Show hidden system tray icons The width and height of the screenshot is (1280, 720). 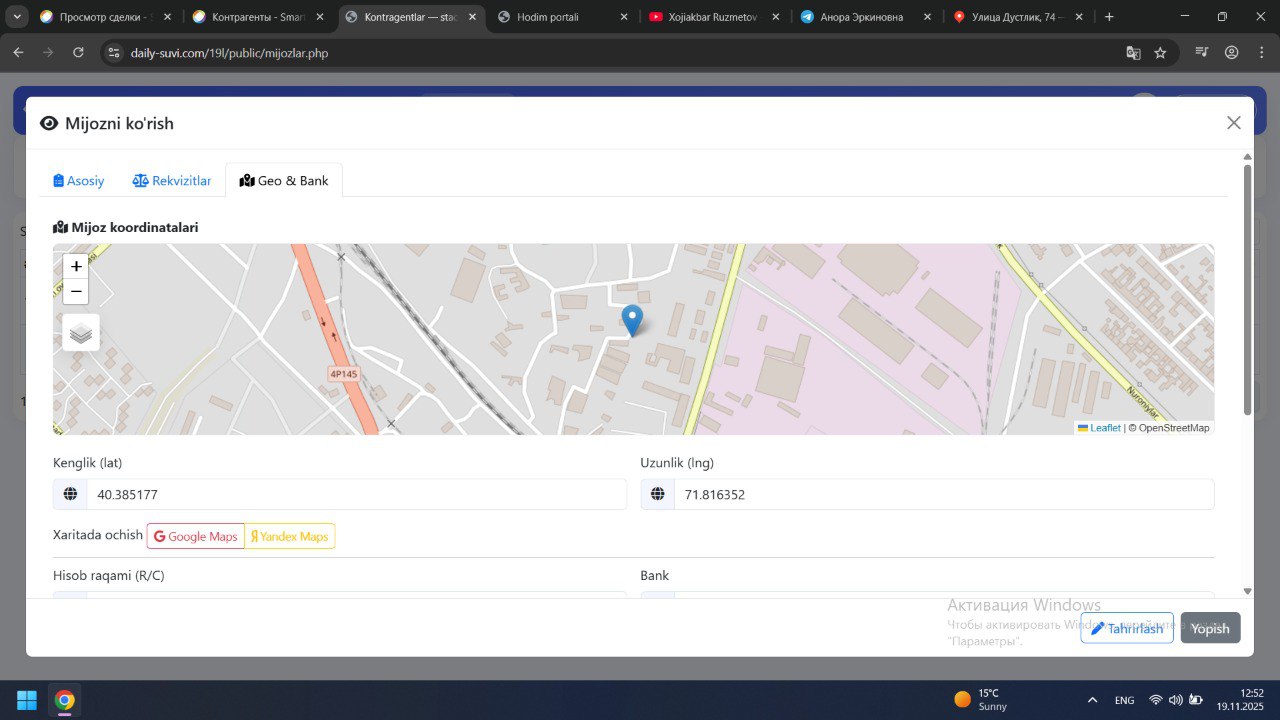pos(1092,700)
